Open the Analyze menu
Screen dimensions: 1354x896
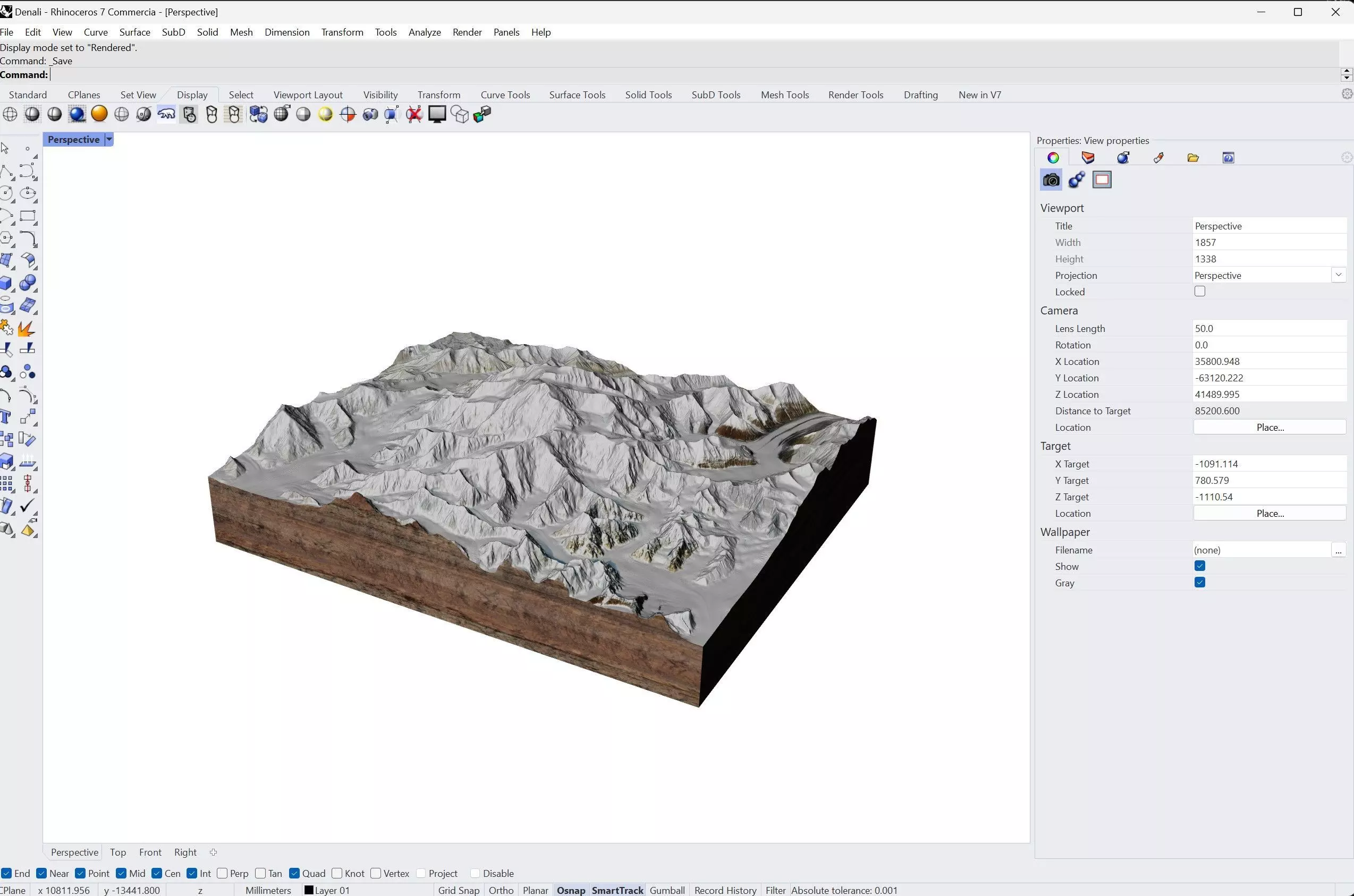[x=425, y=32]
